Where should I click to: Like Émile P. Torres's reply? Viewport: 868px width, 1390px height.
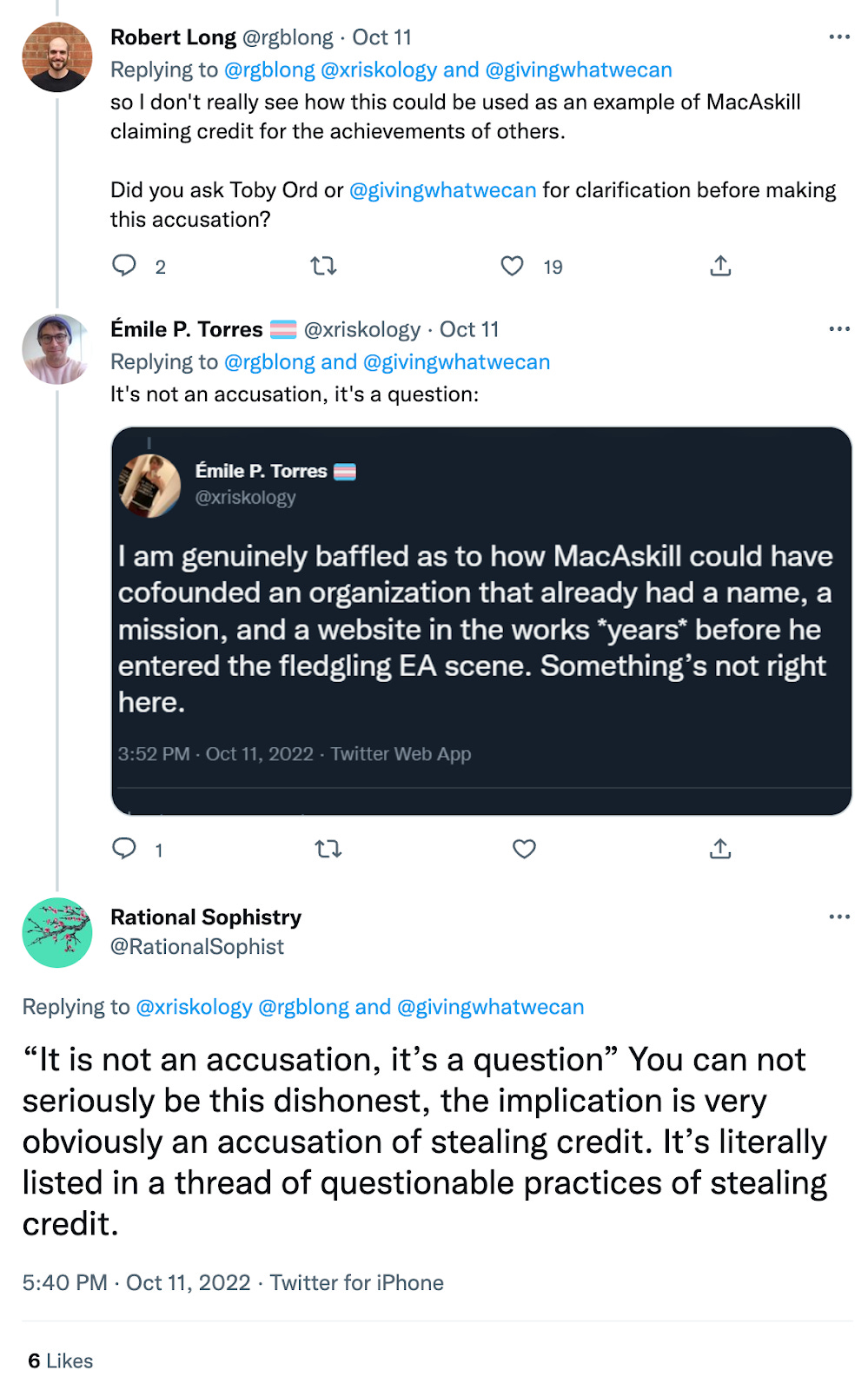523,850
